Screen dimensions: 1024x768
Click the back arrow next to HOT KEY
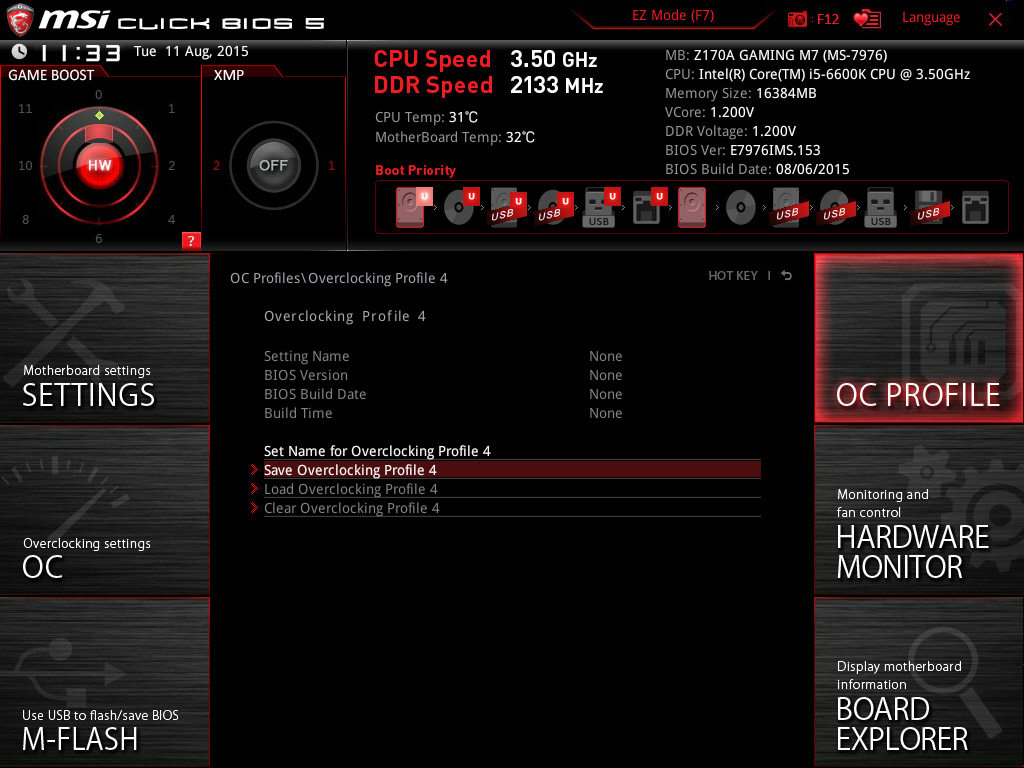[x=787, y=276]
